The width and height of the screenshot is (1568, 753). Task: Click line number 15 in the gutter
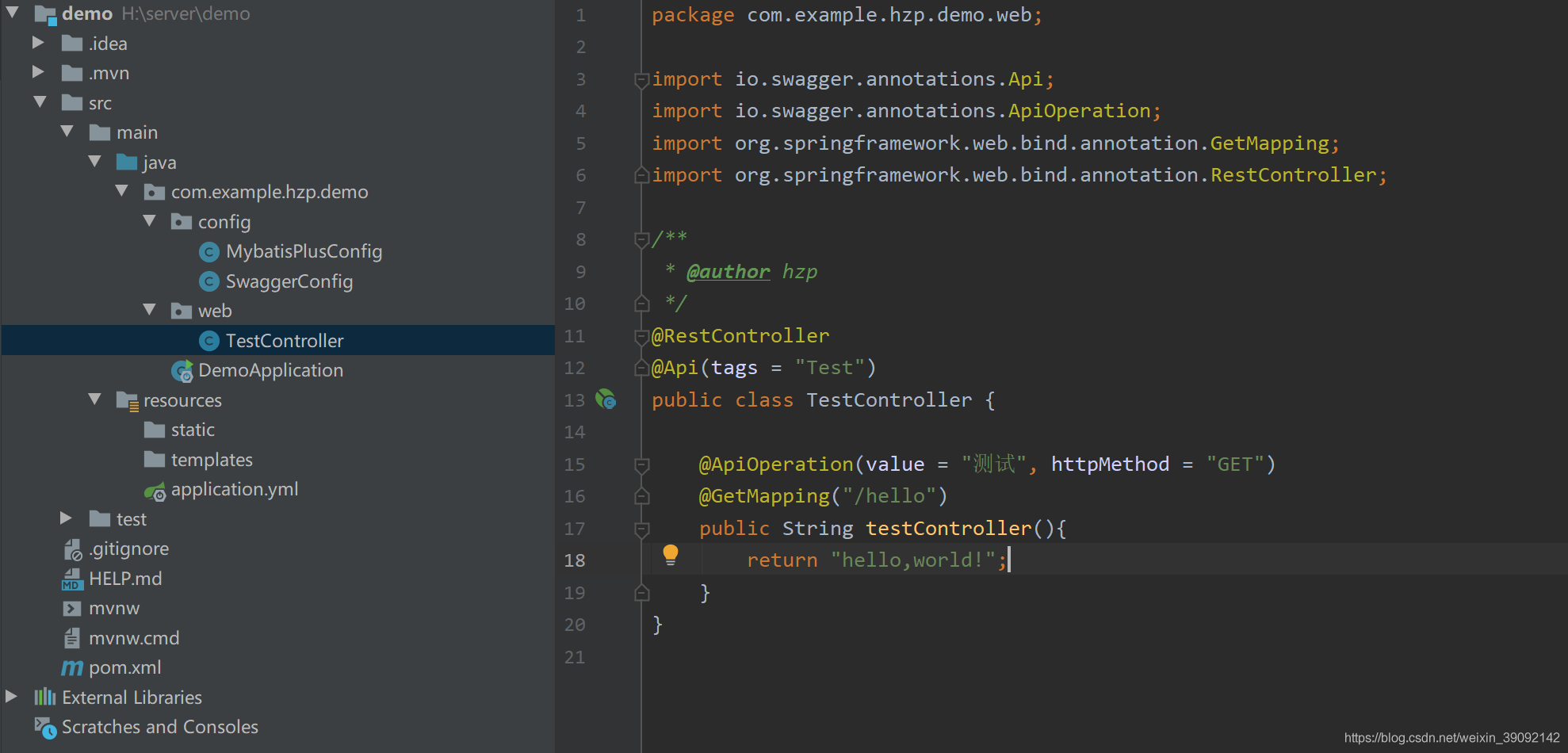point(575,464)
